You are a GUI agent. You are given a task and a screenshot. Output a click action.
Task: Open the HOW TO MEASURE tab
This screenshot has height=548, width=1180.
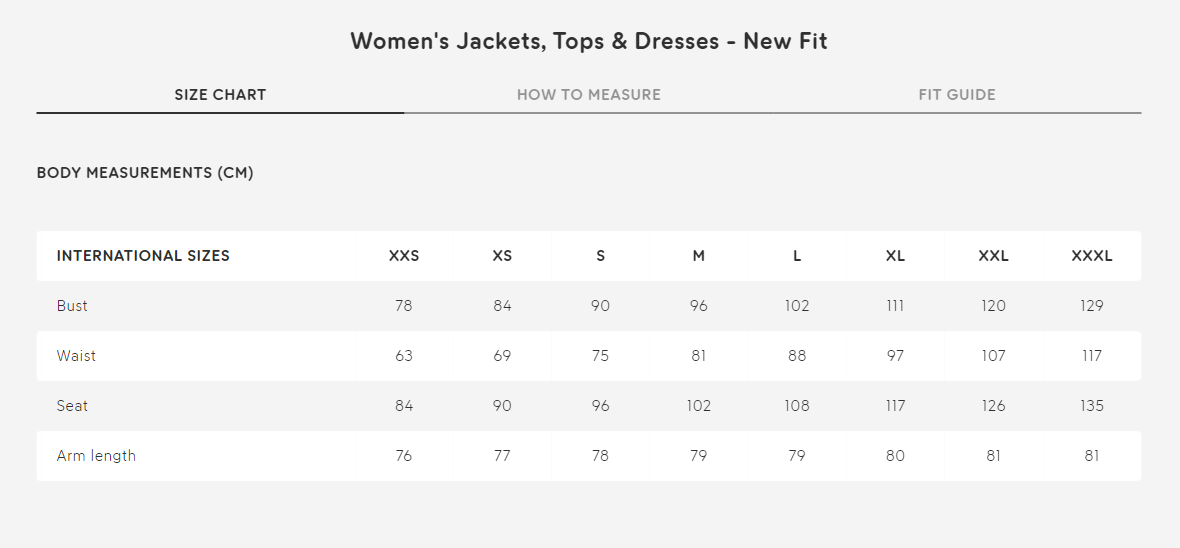coord(588,95)
